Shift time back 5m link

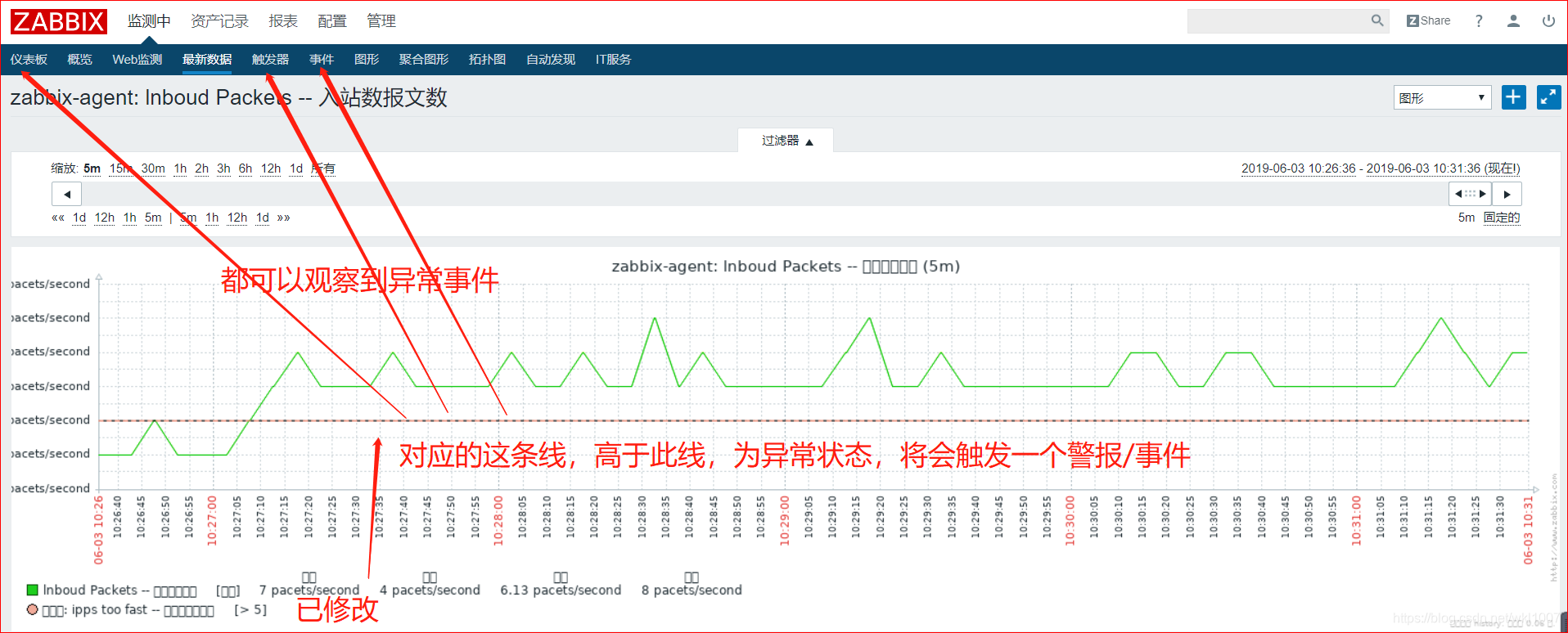(153, 218)
